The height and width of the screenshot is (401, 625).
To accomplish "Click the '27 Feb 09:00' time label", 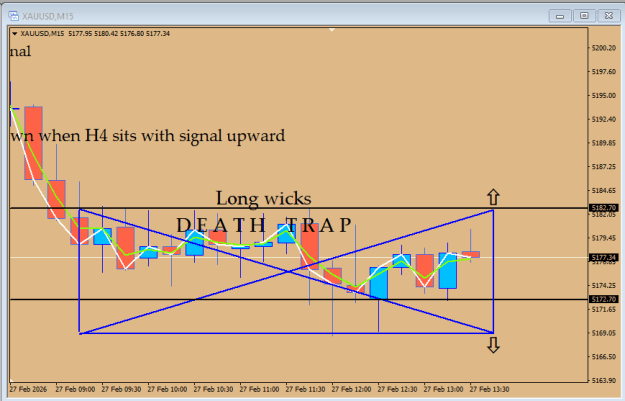I will coord(75,389).
